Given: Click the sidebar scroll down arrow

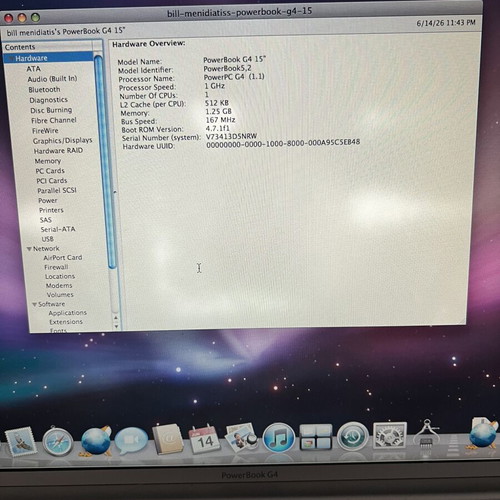Looking at the screenshot, I should [x=116, y=326].
